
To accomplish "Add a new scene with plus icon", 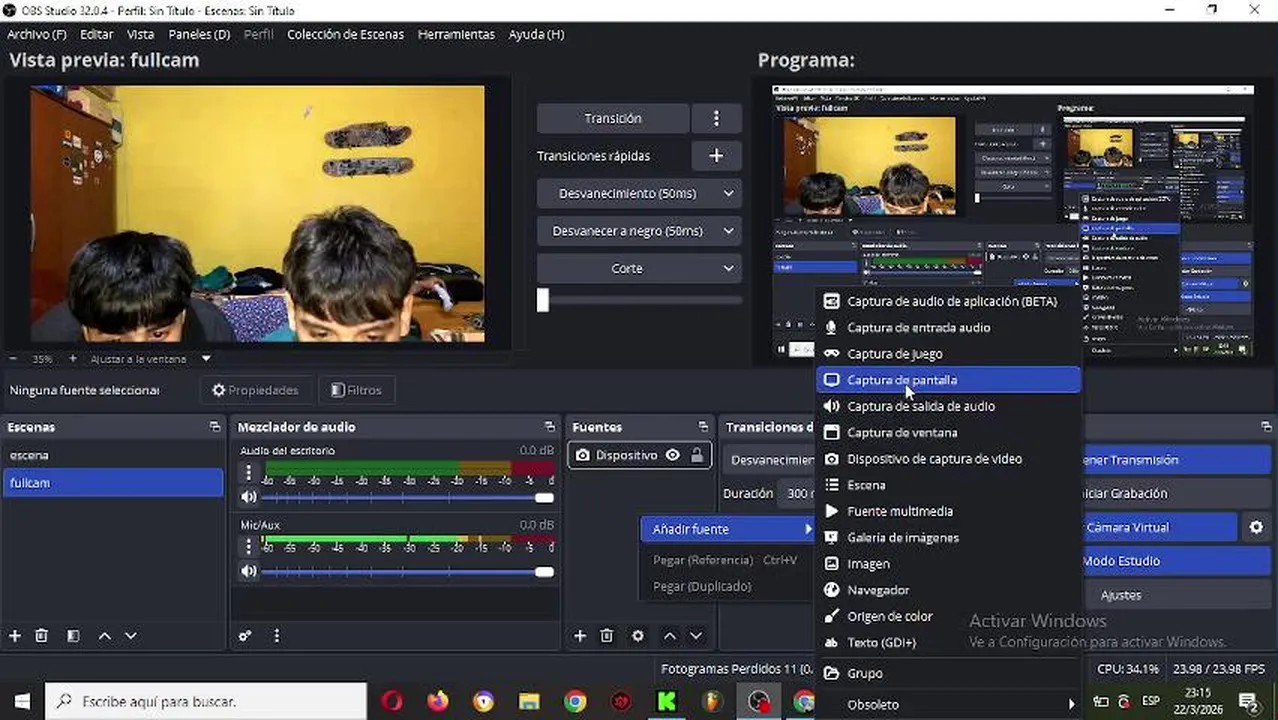I will pyautogui.click(x=15, y=636).
